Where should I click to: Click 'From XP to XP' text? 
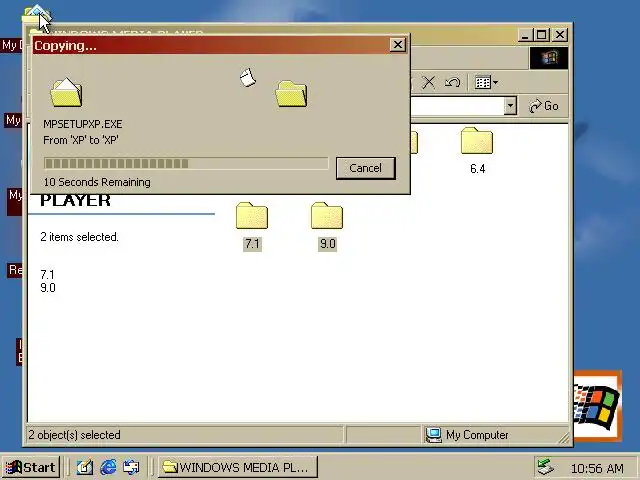tap(81, 140)
